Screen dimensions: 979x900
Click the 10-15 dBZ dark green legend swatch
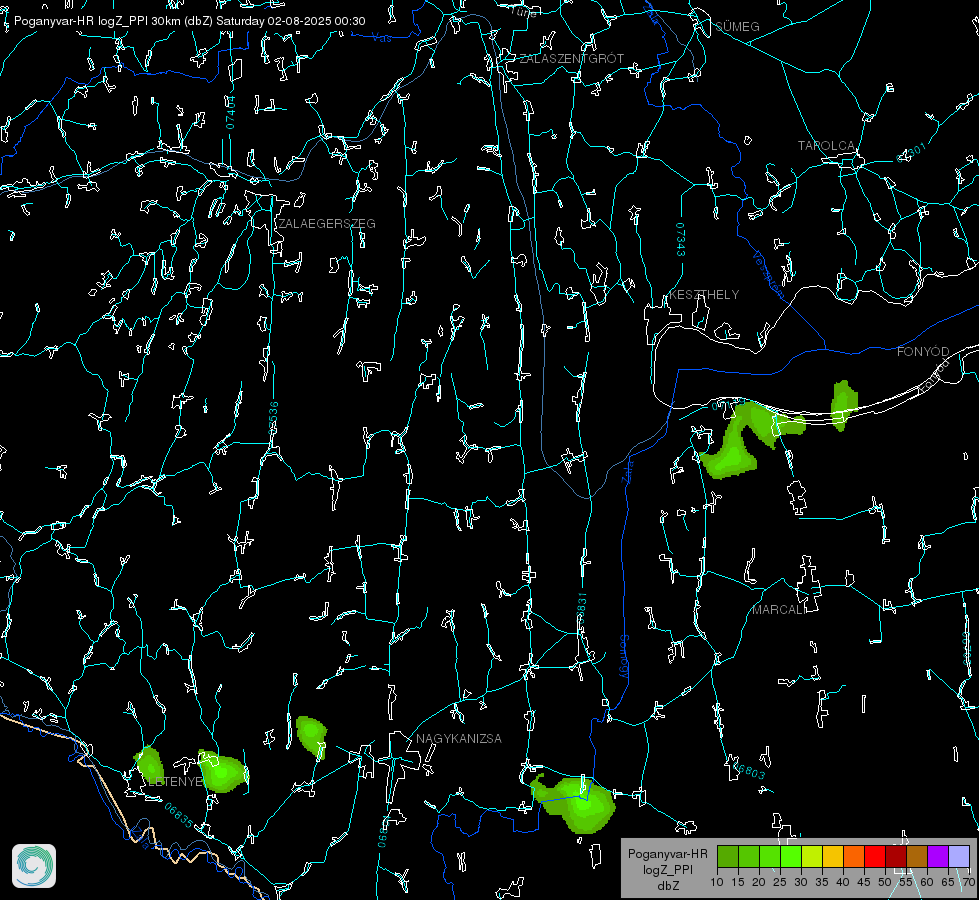point(728,856)
